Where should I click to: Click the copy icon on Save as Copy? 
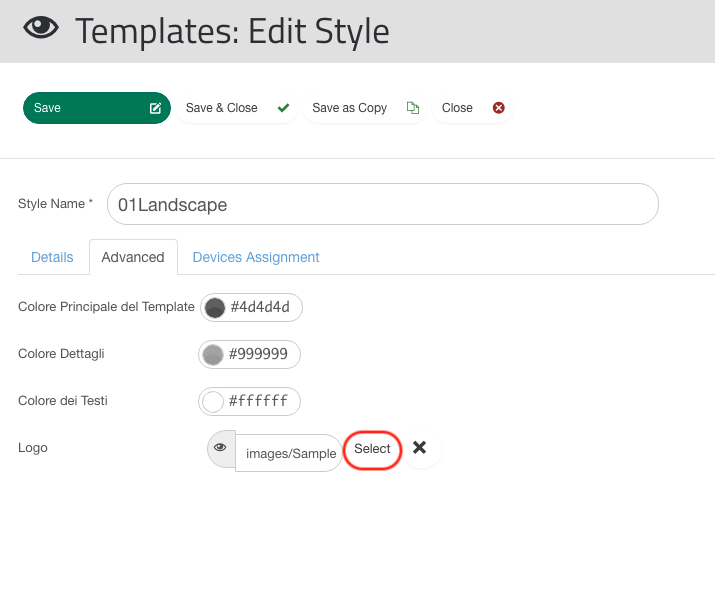pos(413,108)
